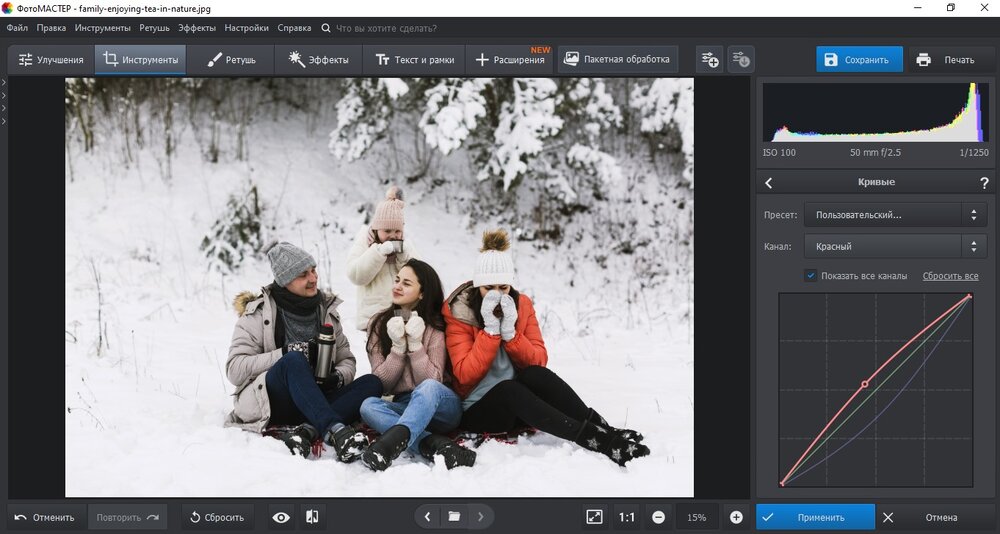
Task: Click the fit-to-screen icon
Action: pyautogui.click(x=594, y=517)
